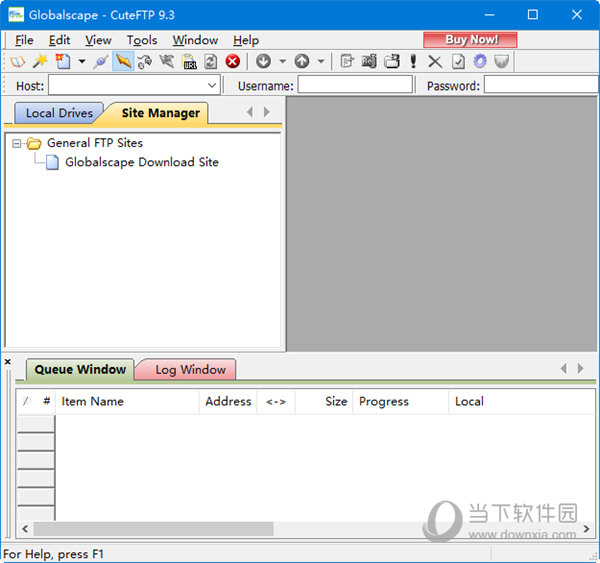
Task: Close bottom pane with small x button
Action: (8, 361)
